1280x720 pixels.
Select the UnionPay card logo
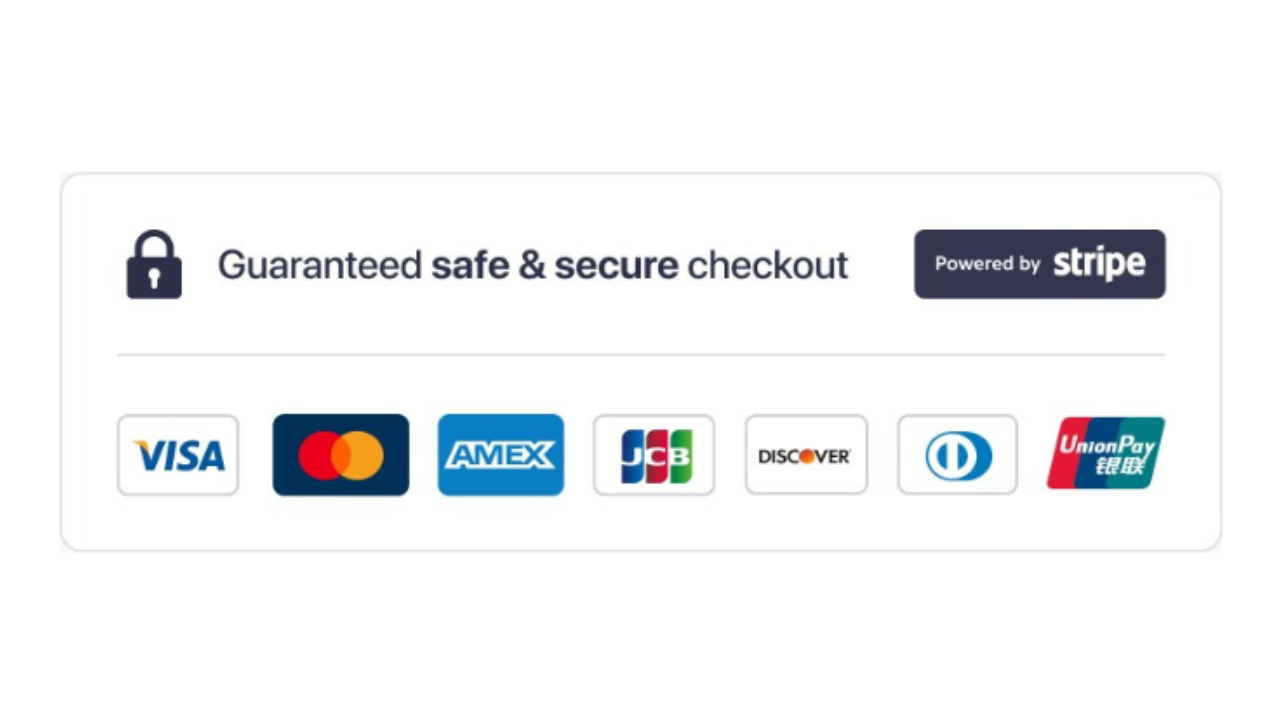click(1106, 453)
